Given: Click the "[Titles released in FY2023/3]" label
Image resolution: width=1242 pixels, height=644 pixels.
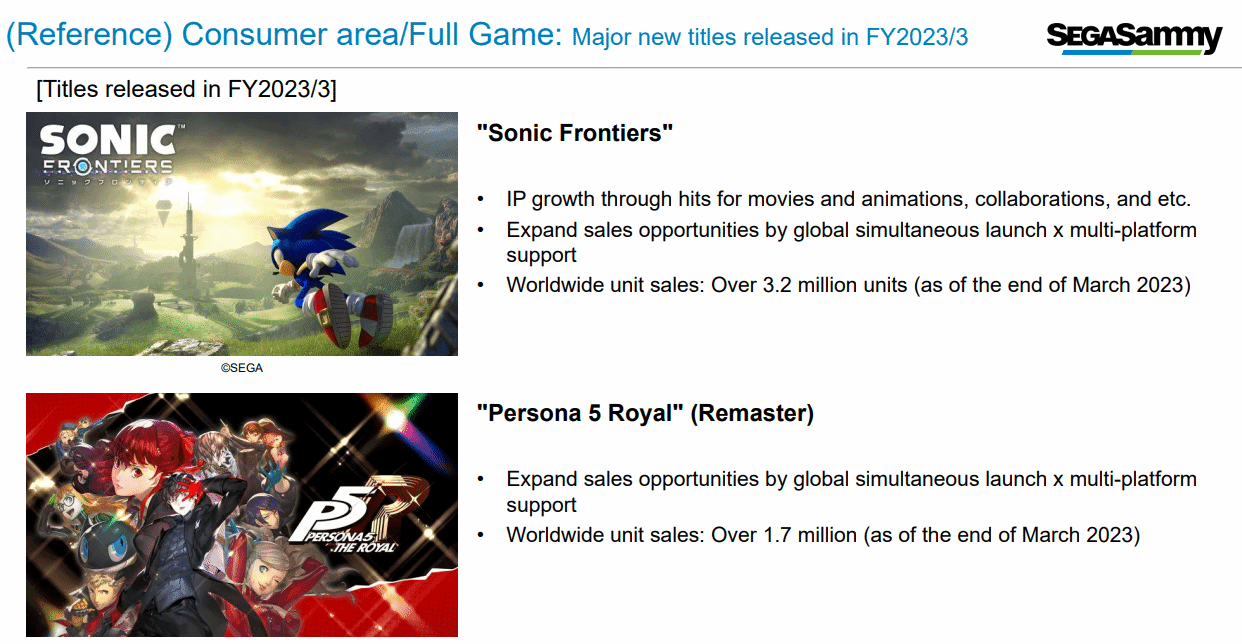Looking at the screenshot, I should pyautogui.click(x=187, y=89).
